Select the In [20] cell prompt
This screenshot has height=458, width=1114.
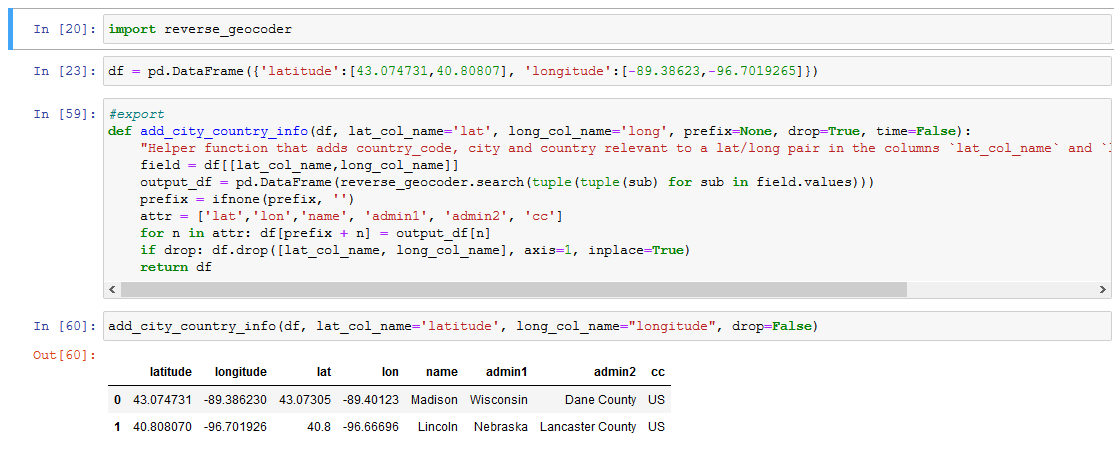pos(66,29)
